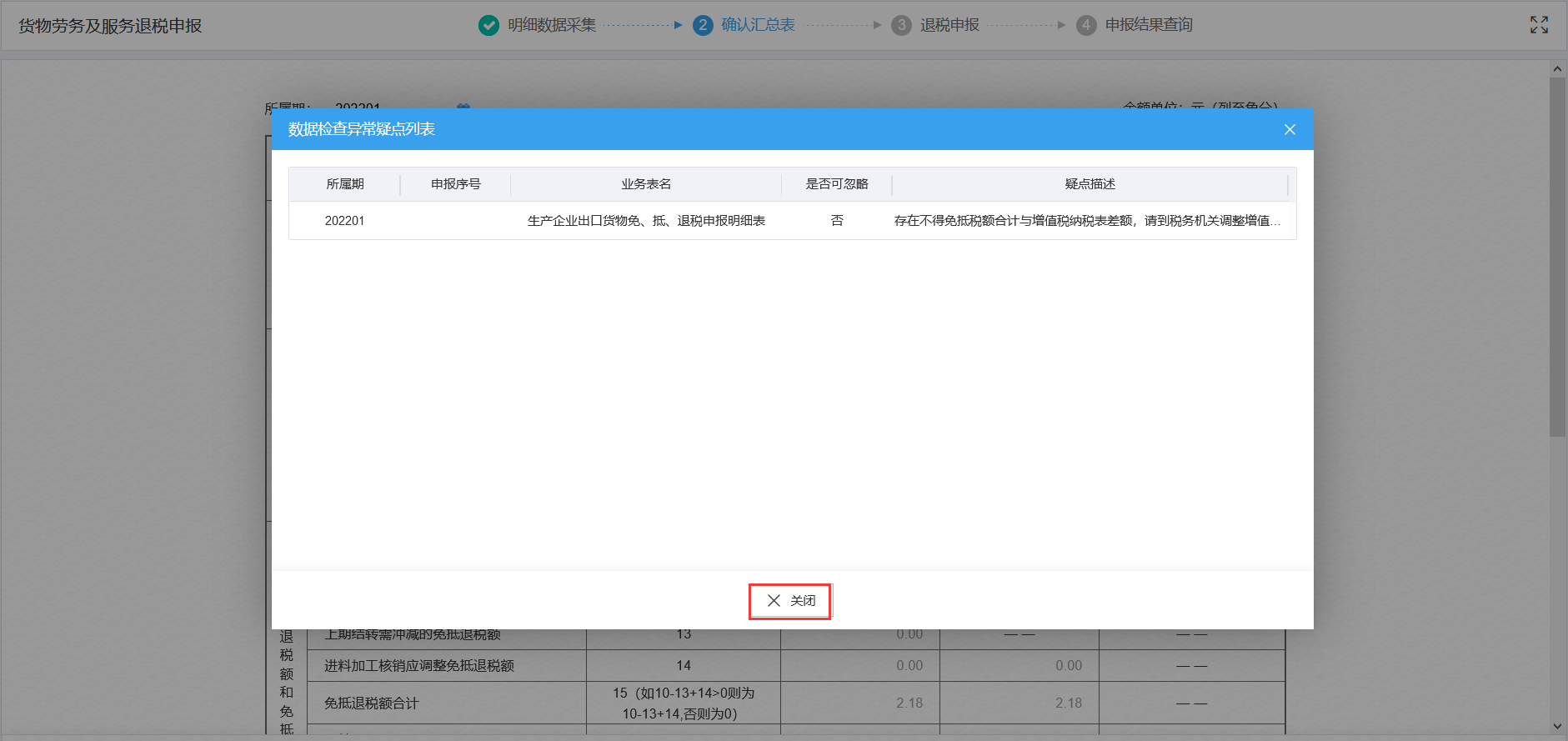This screenshot has width=1568, height=741.
Task: Click the 是否可忽略 column header
Action: pos(836,184)
